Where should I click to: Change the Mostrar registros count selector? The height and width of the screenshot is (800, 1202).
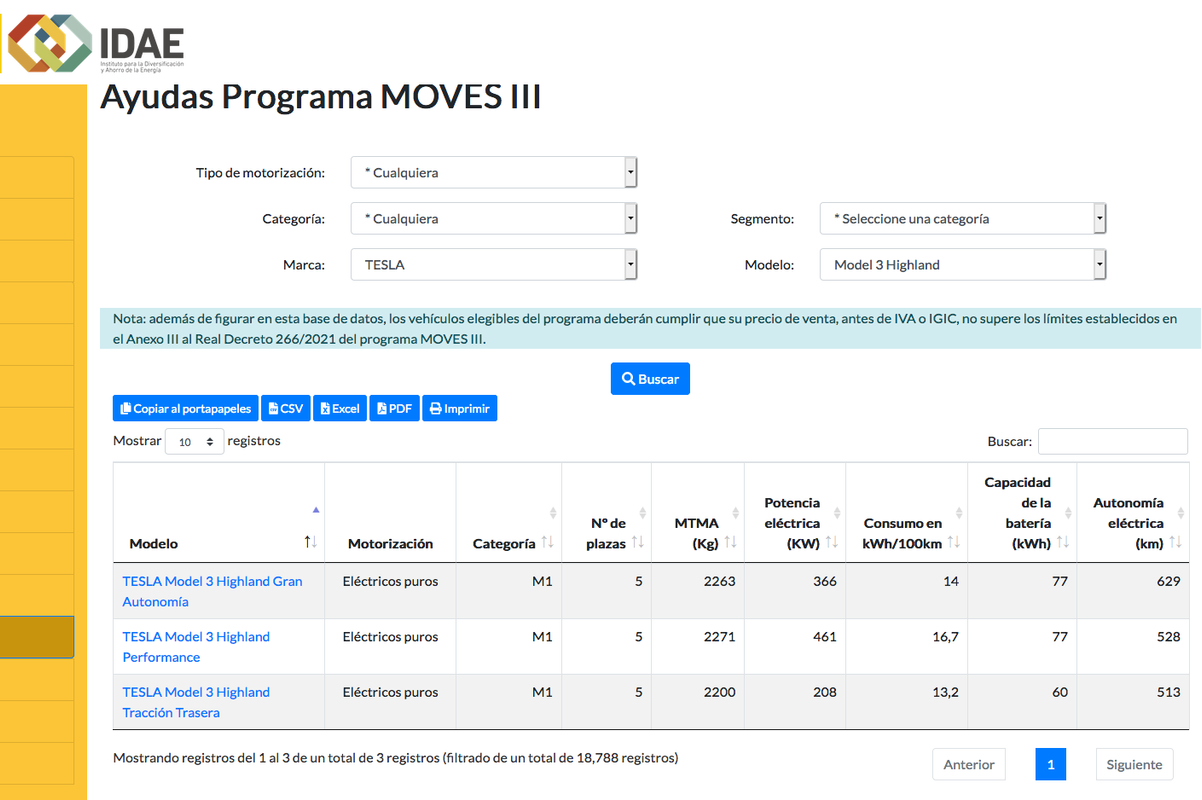coord(195,441)
